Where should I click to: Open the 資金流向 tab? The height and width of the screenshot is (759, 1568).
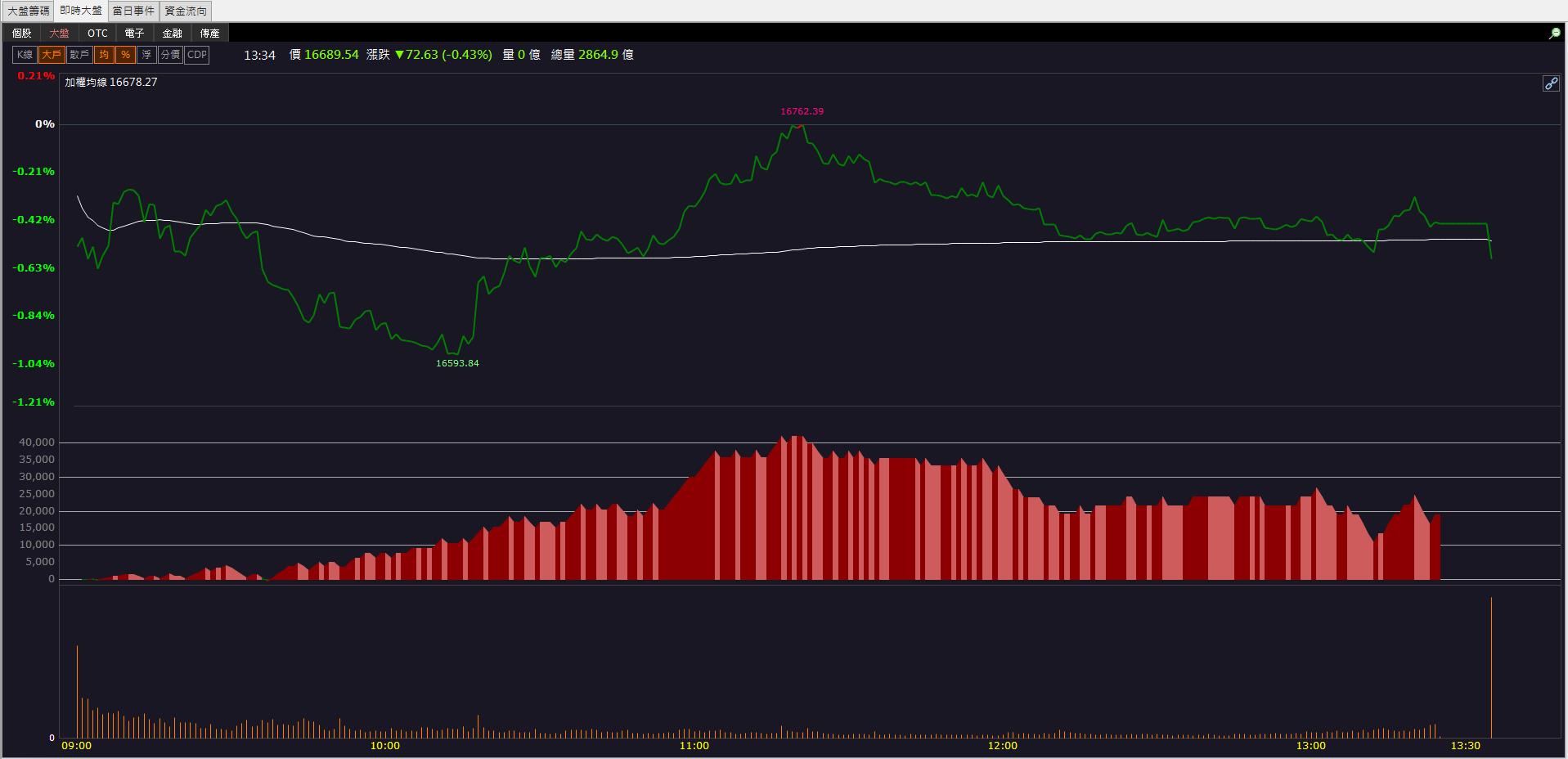tap(186, 11)
